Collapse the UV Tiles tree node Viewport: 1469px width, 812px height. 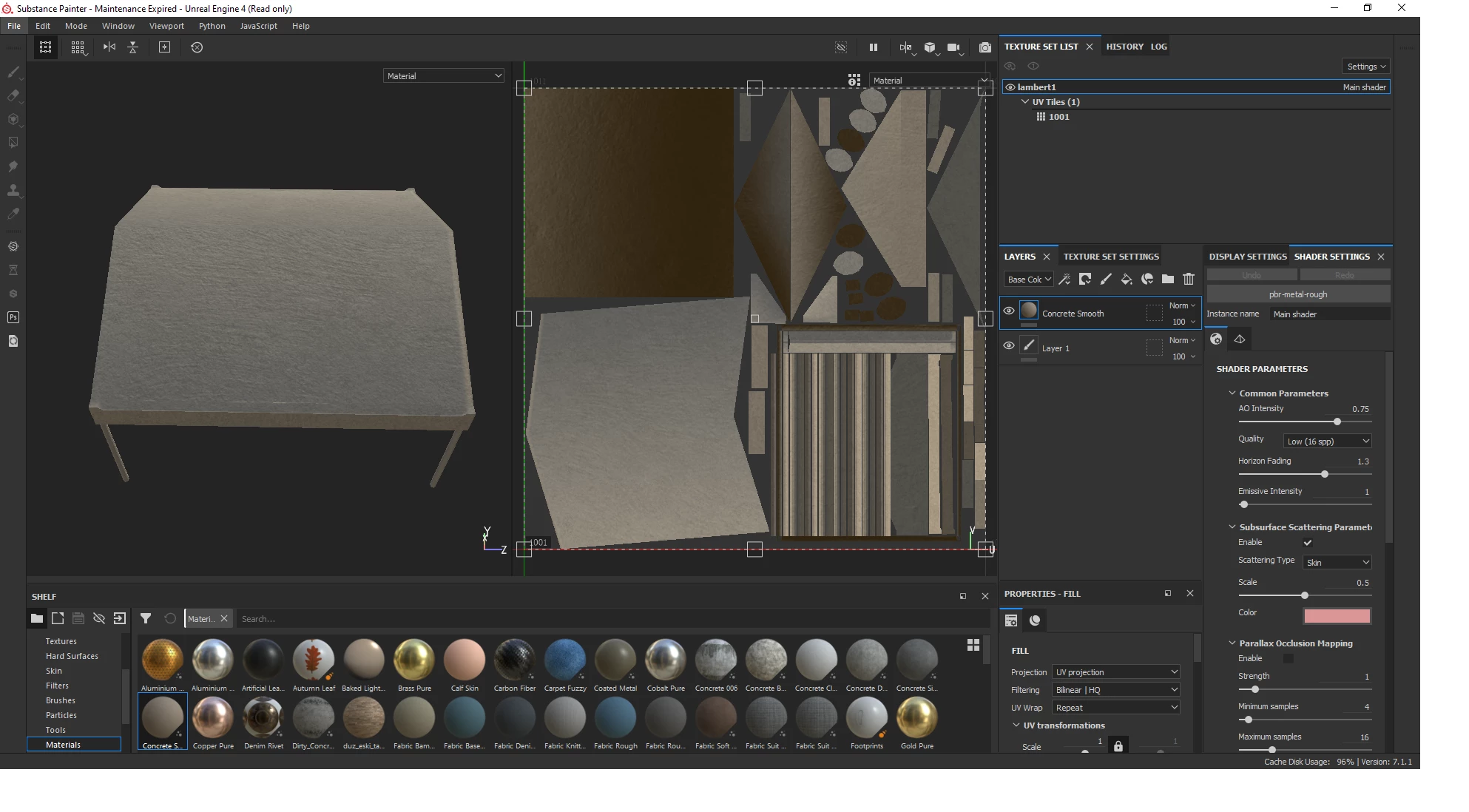1025,102
